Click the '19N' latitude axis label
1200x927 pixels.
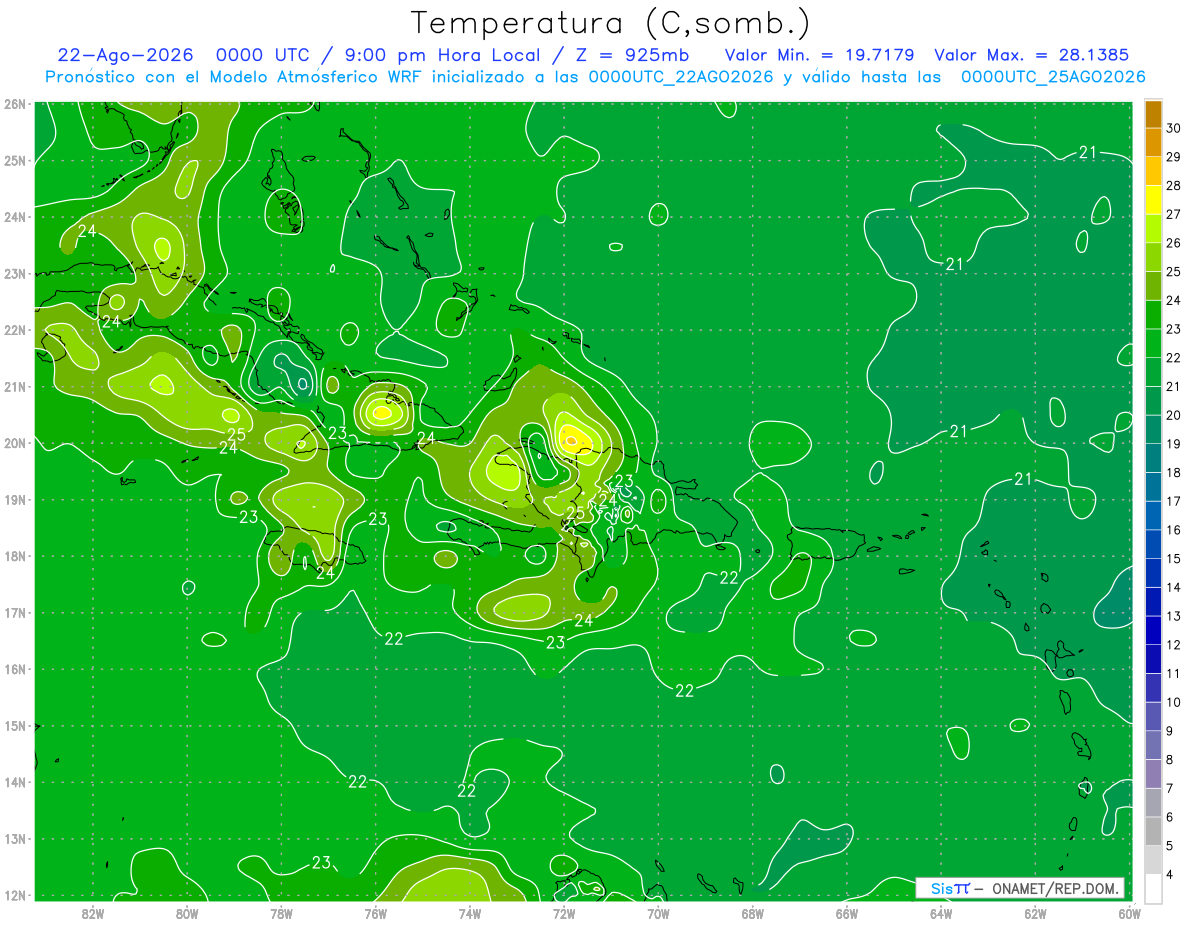pos(15,499)
